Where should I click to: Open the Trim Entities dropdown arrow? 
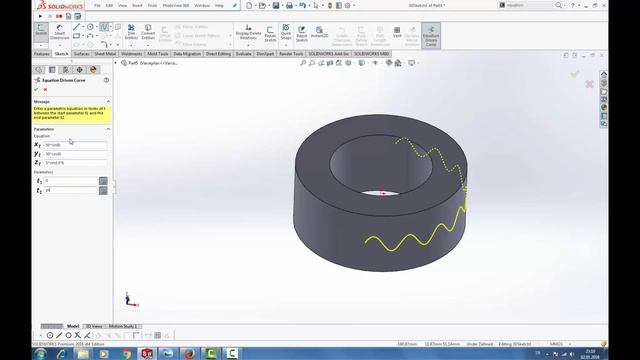click(131, 45)
